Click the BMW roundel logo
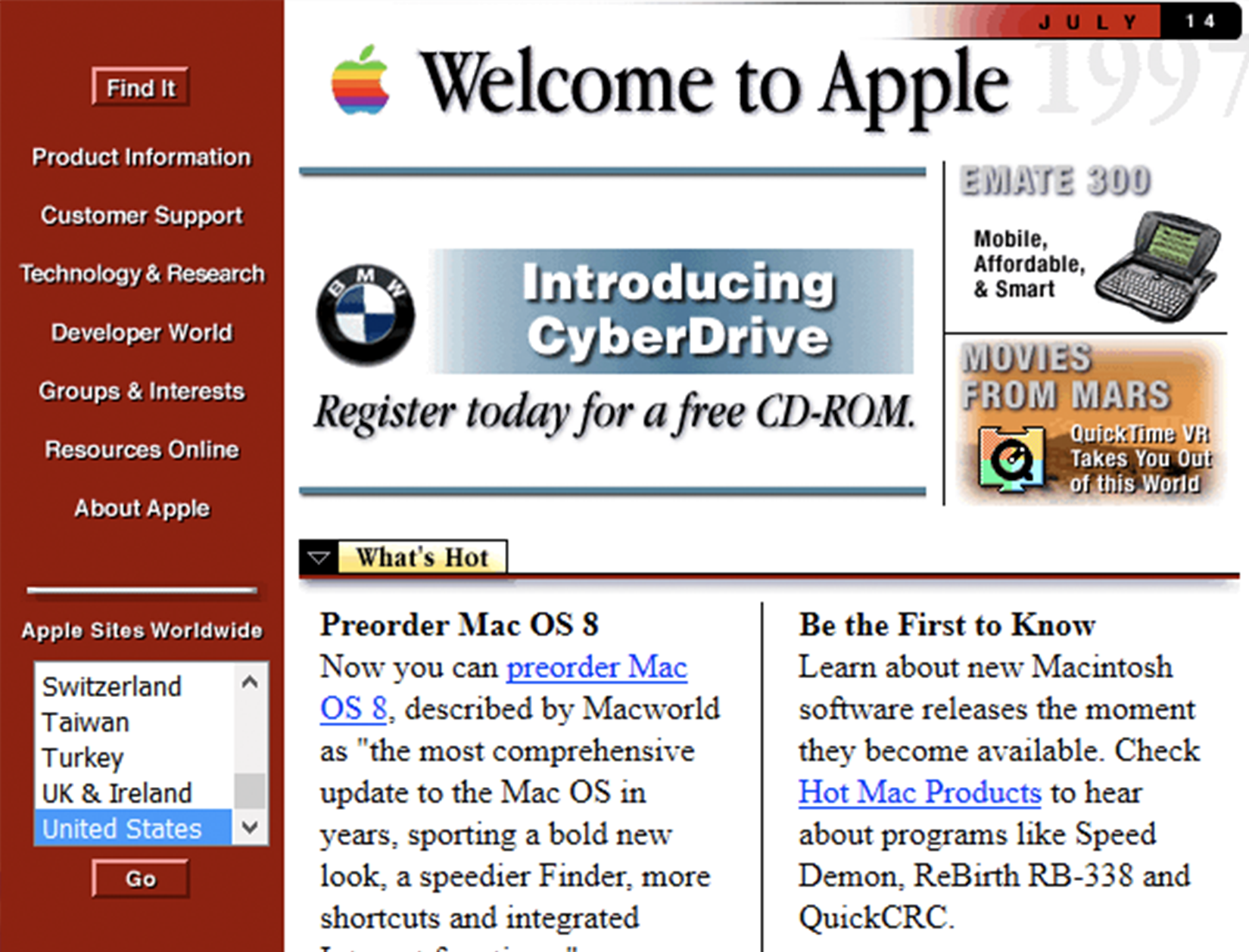The height and width of the screenshot is (952, 1249). click(x=366, y=314)
